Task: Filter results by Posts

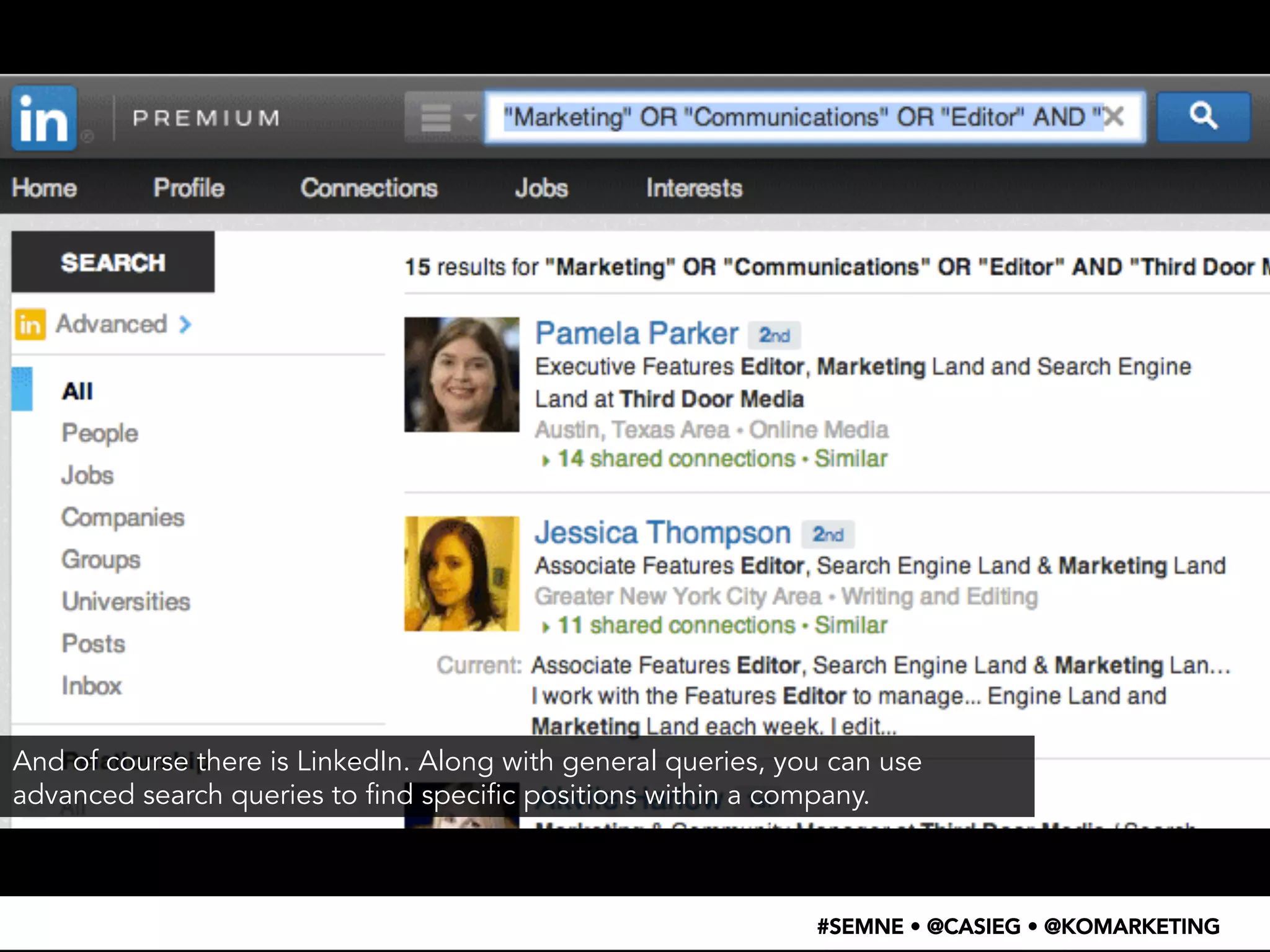Action: (x=94, y=644)
